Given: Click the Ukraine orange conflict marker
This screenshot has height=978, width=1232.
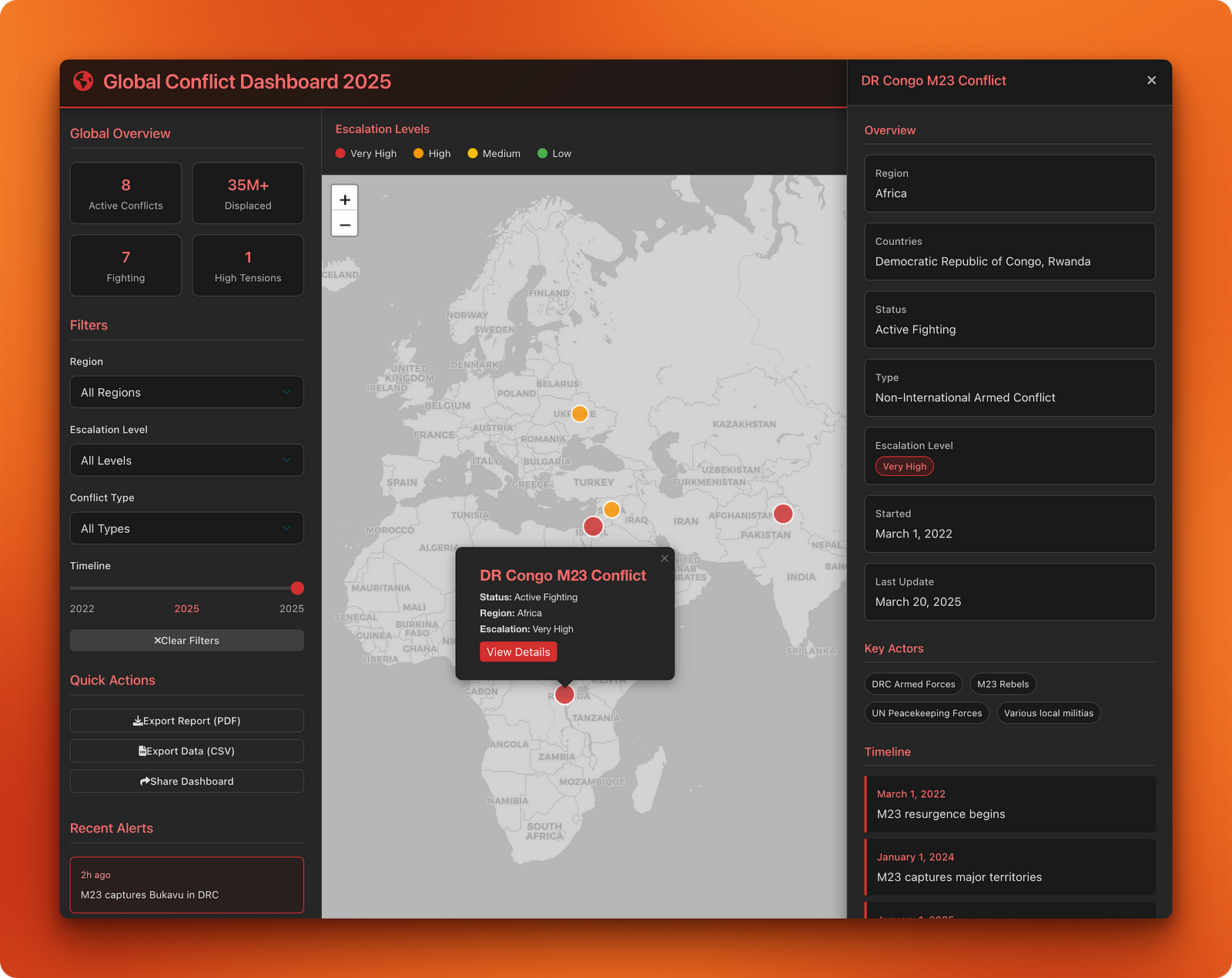Looking at the screenshot, I should 580,414.
